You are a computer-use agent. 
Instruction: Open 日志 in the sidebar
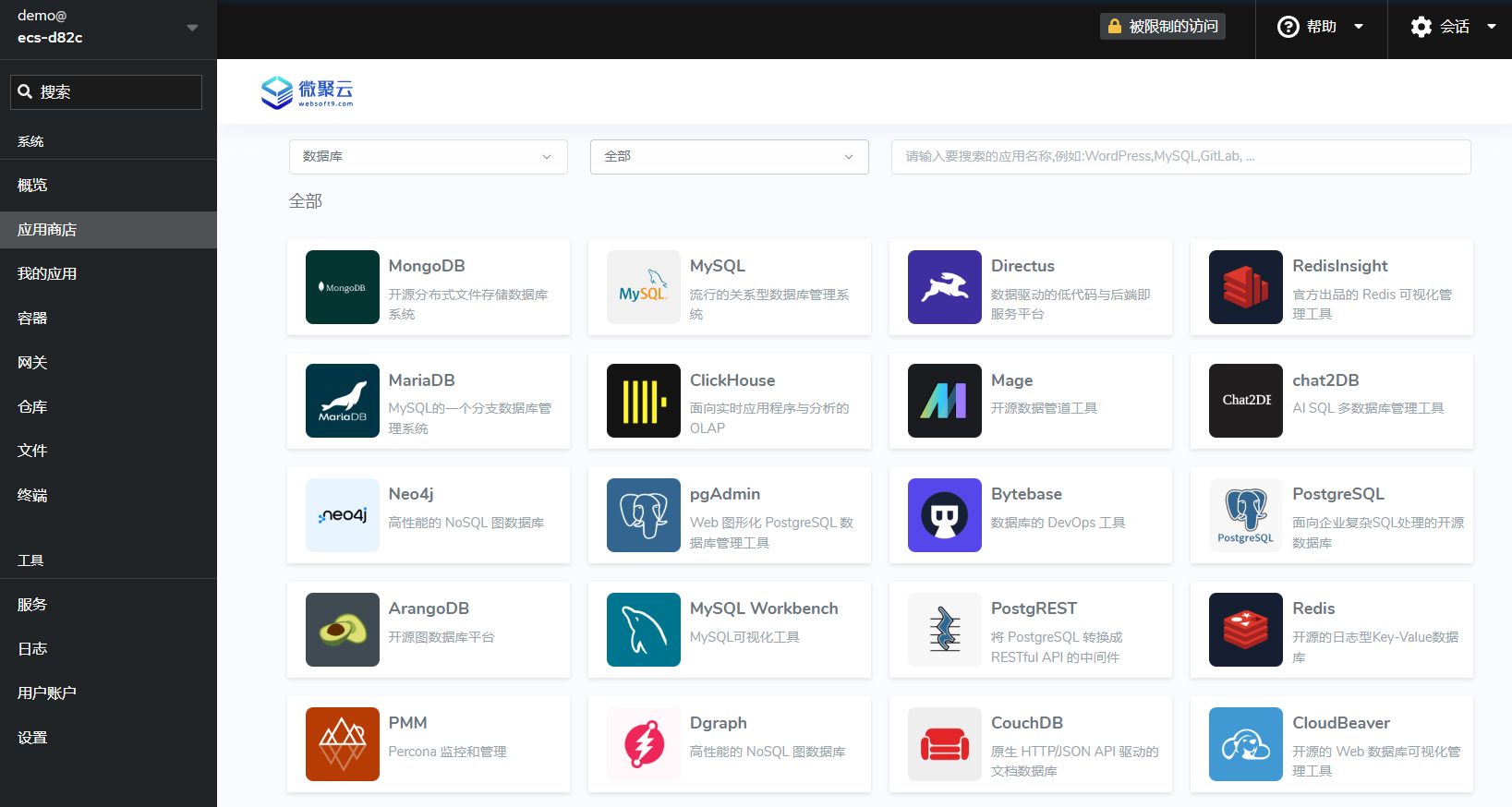click(x=108, y=649)
